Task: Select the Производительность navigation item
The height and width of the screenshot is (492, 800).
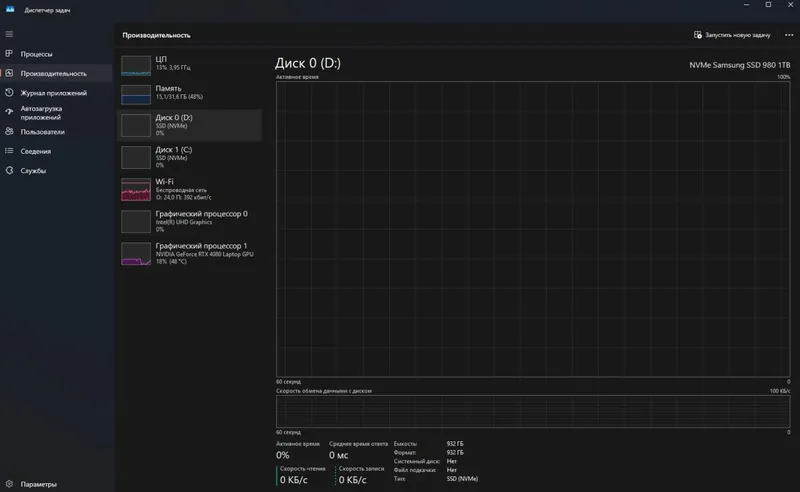Action: 56,73
